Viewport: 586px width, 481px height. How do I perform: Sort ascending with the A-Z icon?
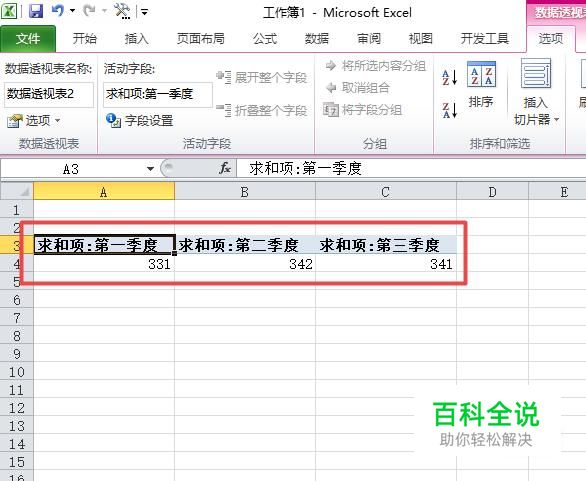click(450, 77)
